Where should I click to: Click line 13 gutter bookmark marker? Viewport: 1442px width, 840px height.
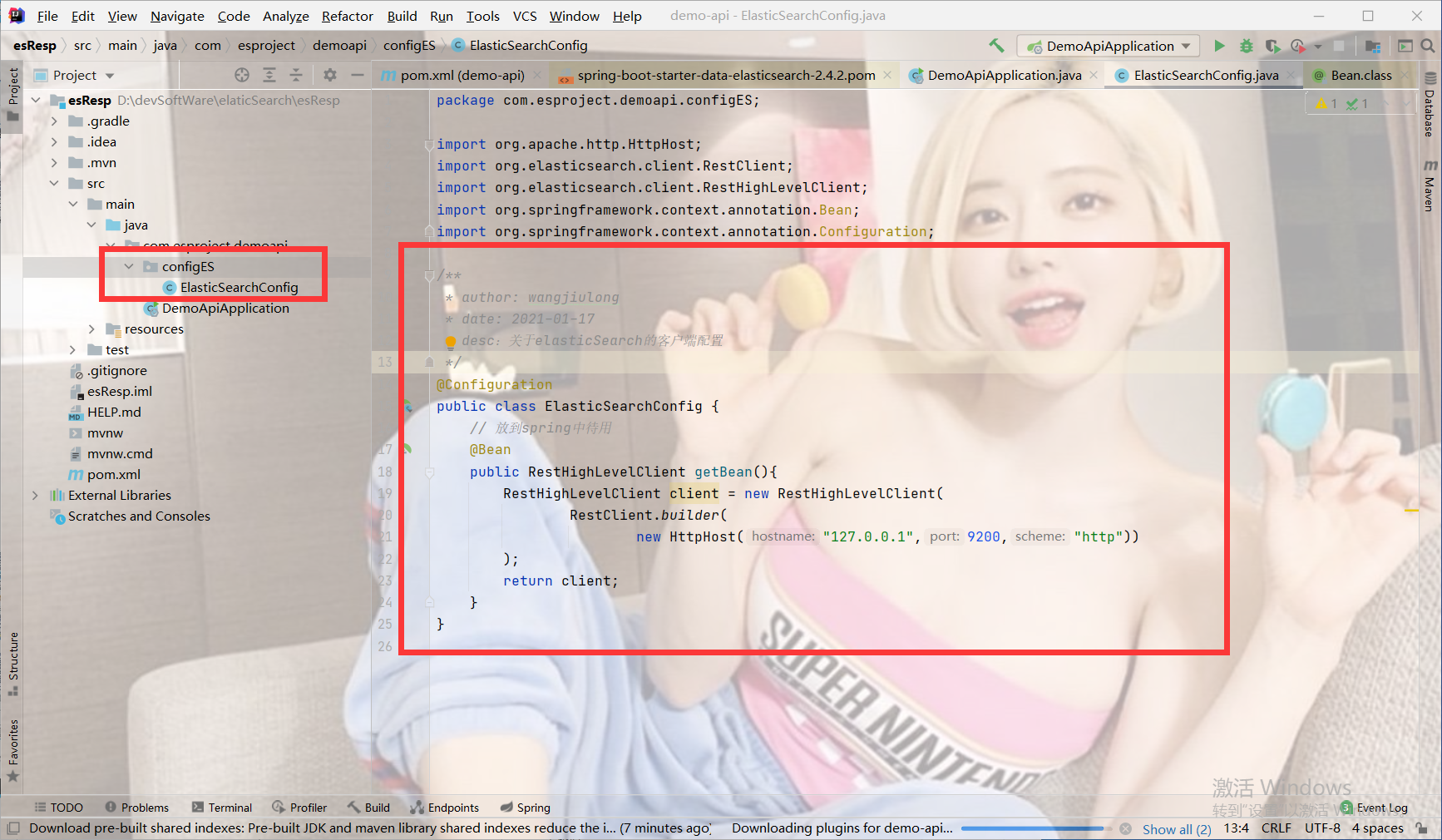(x=429, y=362)
